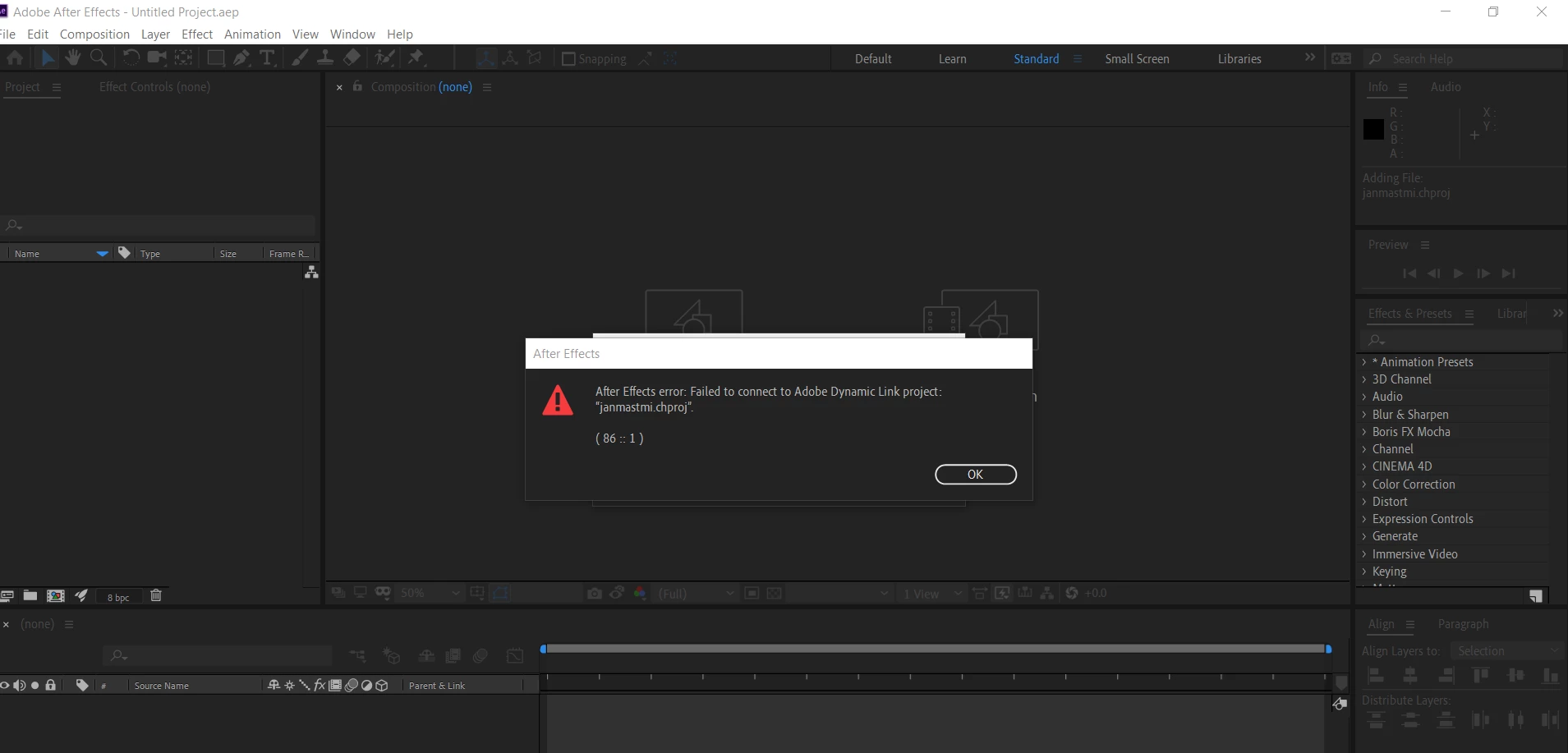Toggle the 3D layer cube switch column
Screen dimensions: 1568x753
(x=382, y=685)
